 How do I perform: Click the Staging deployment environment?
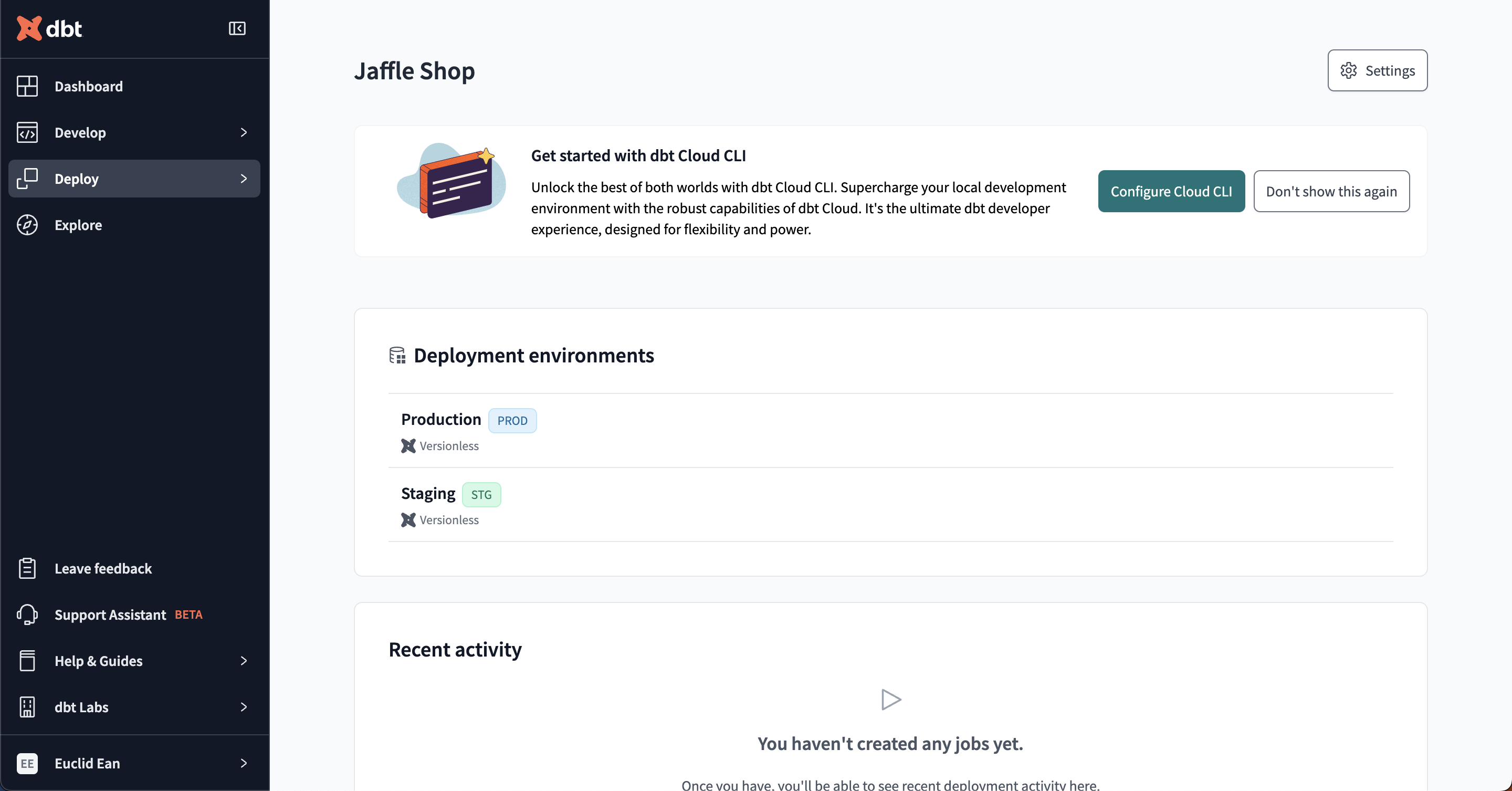click(x=428, y=493)
